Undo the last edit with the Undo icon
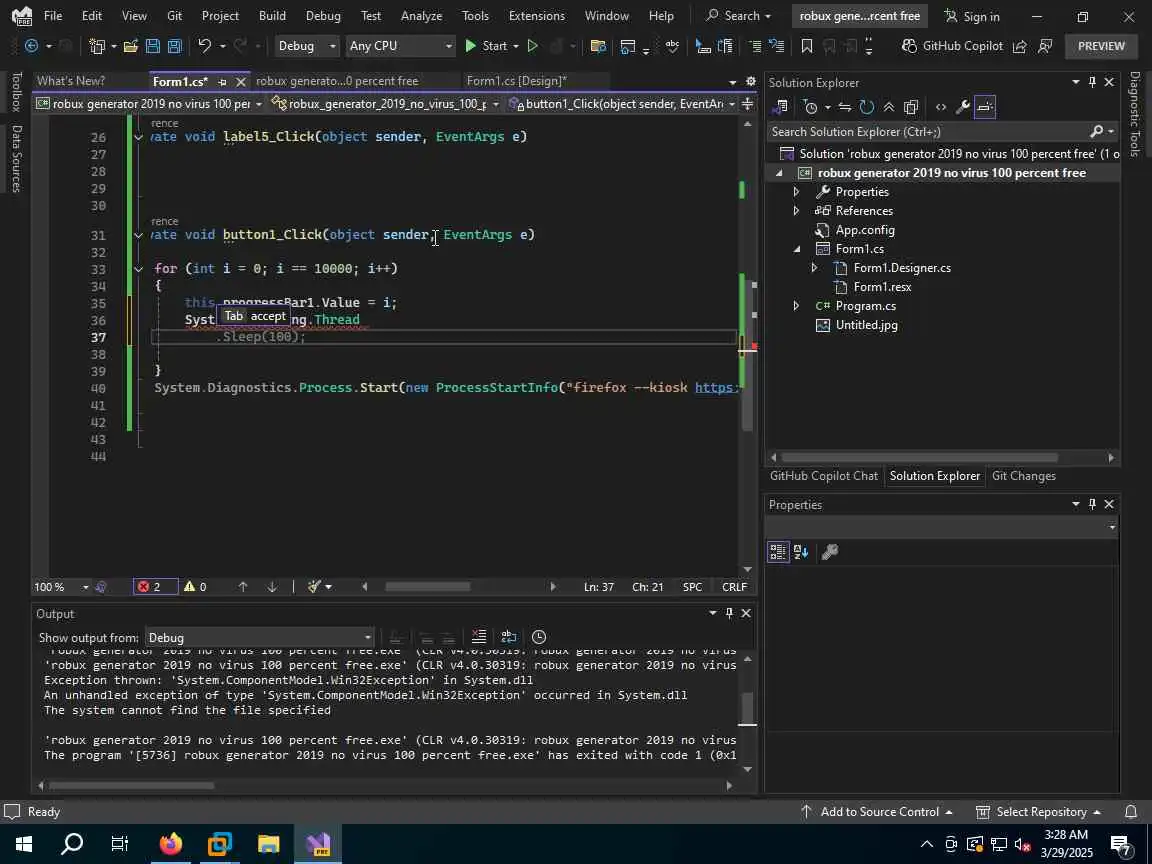 pyautogui.click(x=205, y=46)
